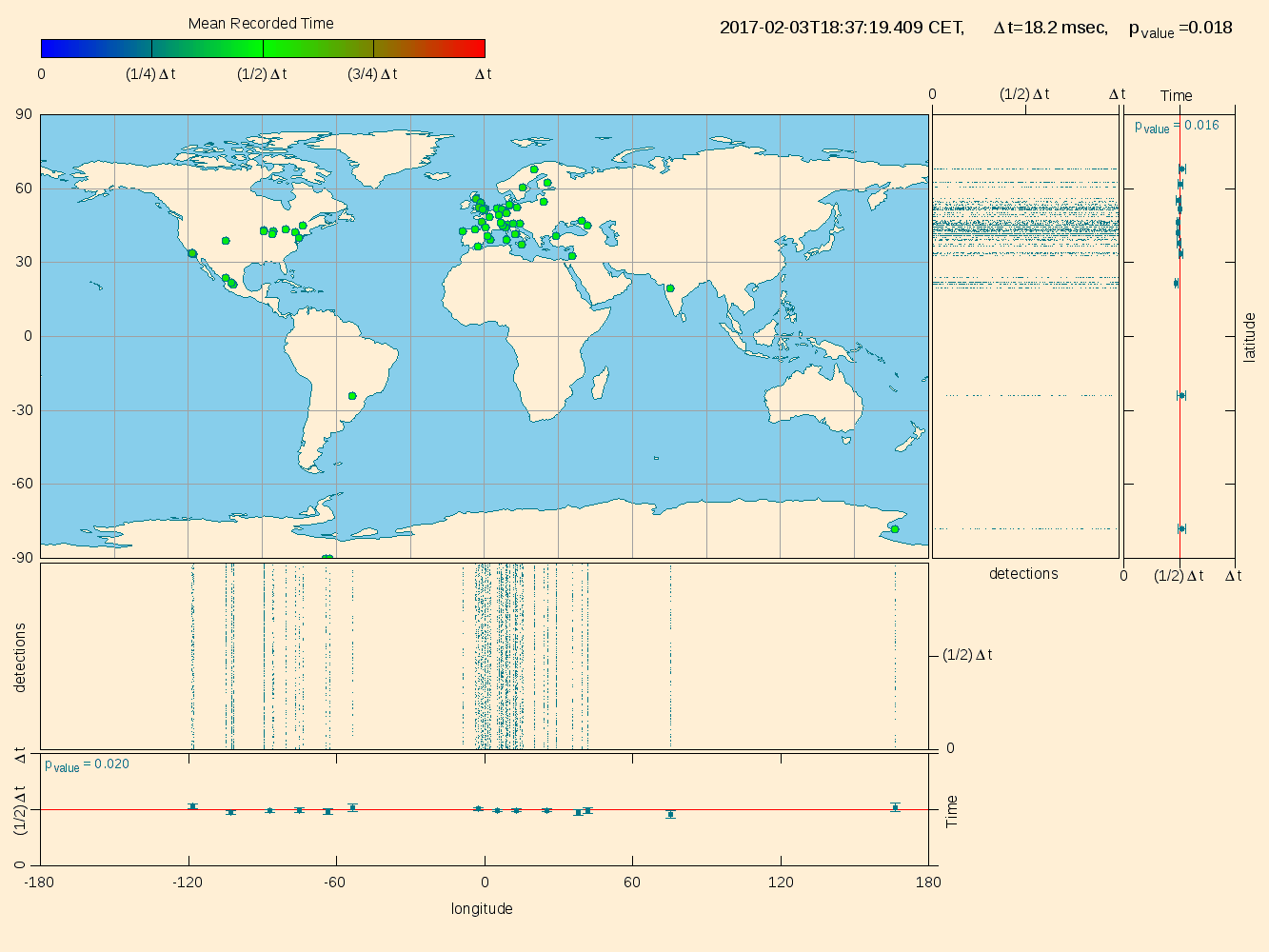Select the northernmost station marker in Scandinavia
The width and height of the screenshot is (1269, 952).
point(534,169)
